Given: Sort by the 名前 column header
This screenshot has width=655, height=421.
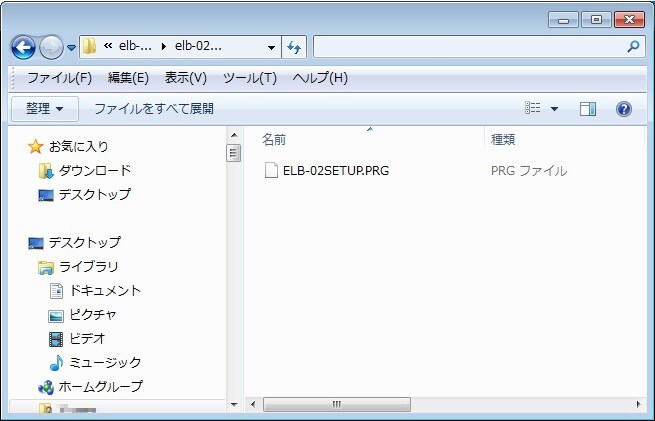Looking at the screenshot, I should pyautogui.click(x=274, y=139).
